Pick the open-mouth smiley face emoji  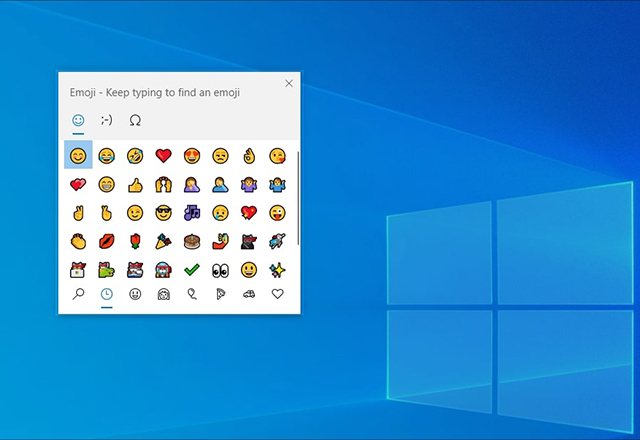(x=249, y=270)
